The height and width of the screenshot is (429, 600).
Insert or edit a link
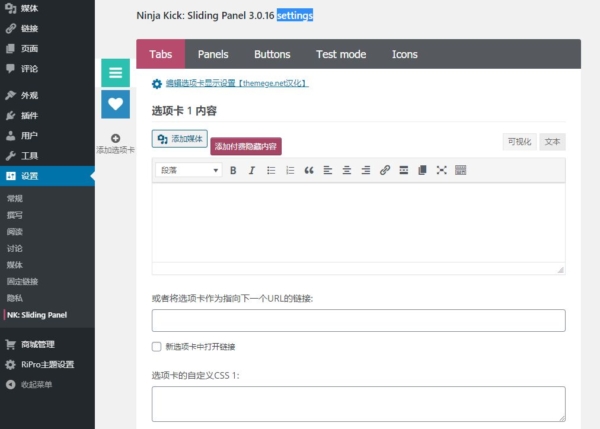(385, 170)
